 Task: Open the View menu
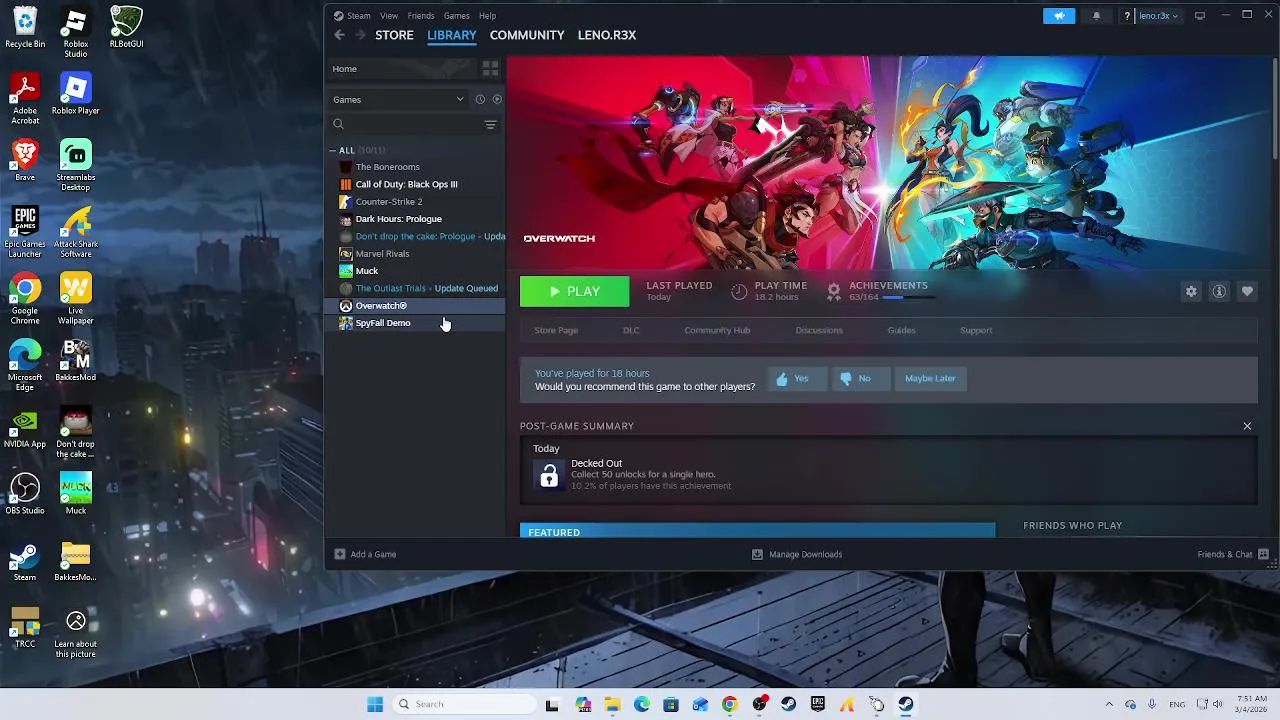tap(389, 16)
